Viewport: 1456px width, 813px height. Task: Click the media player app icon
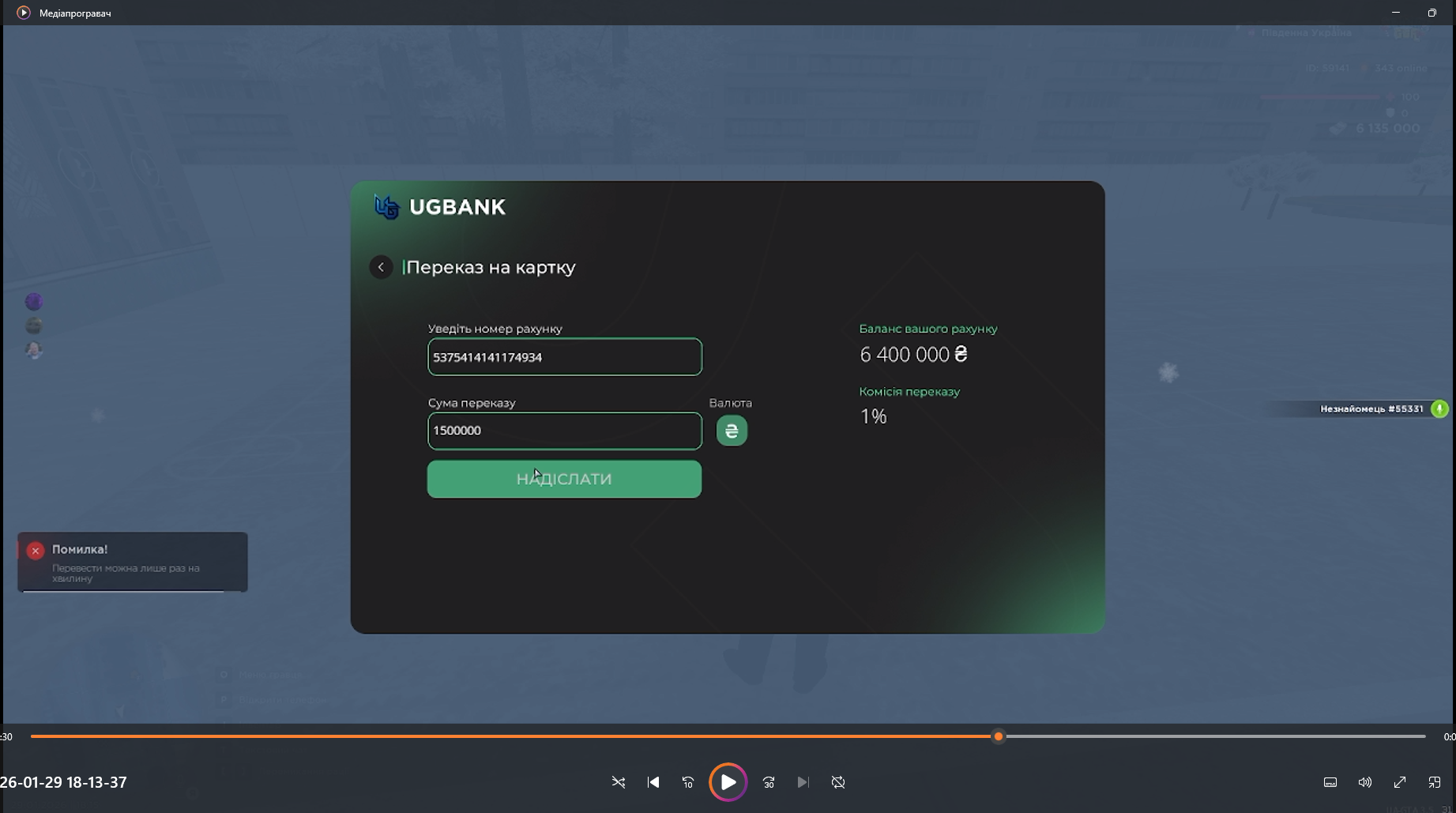pos(24,13)
